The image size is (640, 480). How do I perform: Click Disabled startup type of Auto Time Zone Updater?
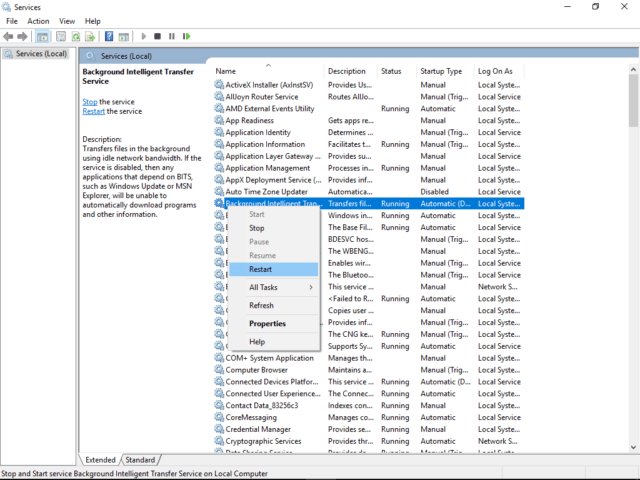(434, 191)
